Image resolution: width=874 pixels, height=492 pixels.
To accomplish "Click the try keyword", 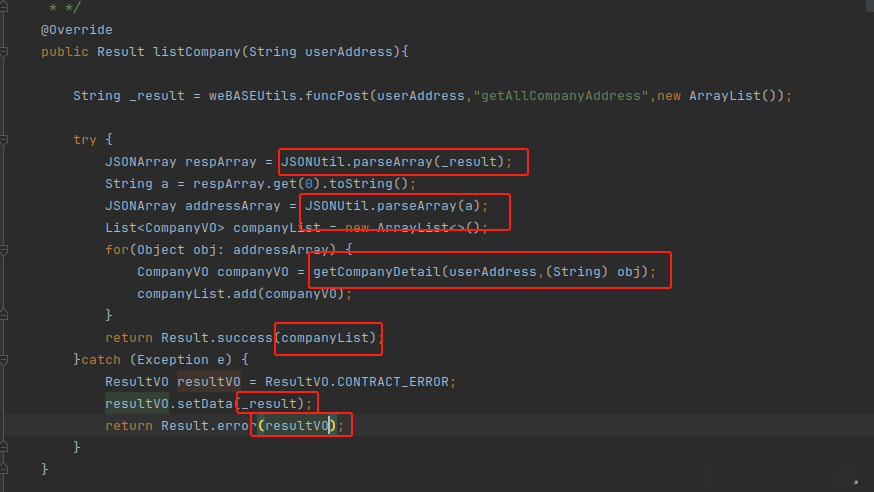I will (85, 140).
